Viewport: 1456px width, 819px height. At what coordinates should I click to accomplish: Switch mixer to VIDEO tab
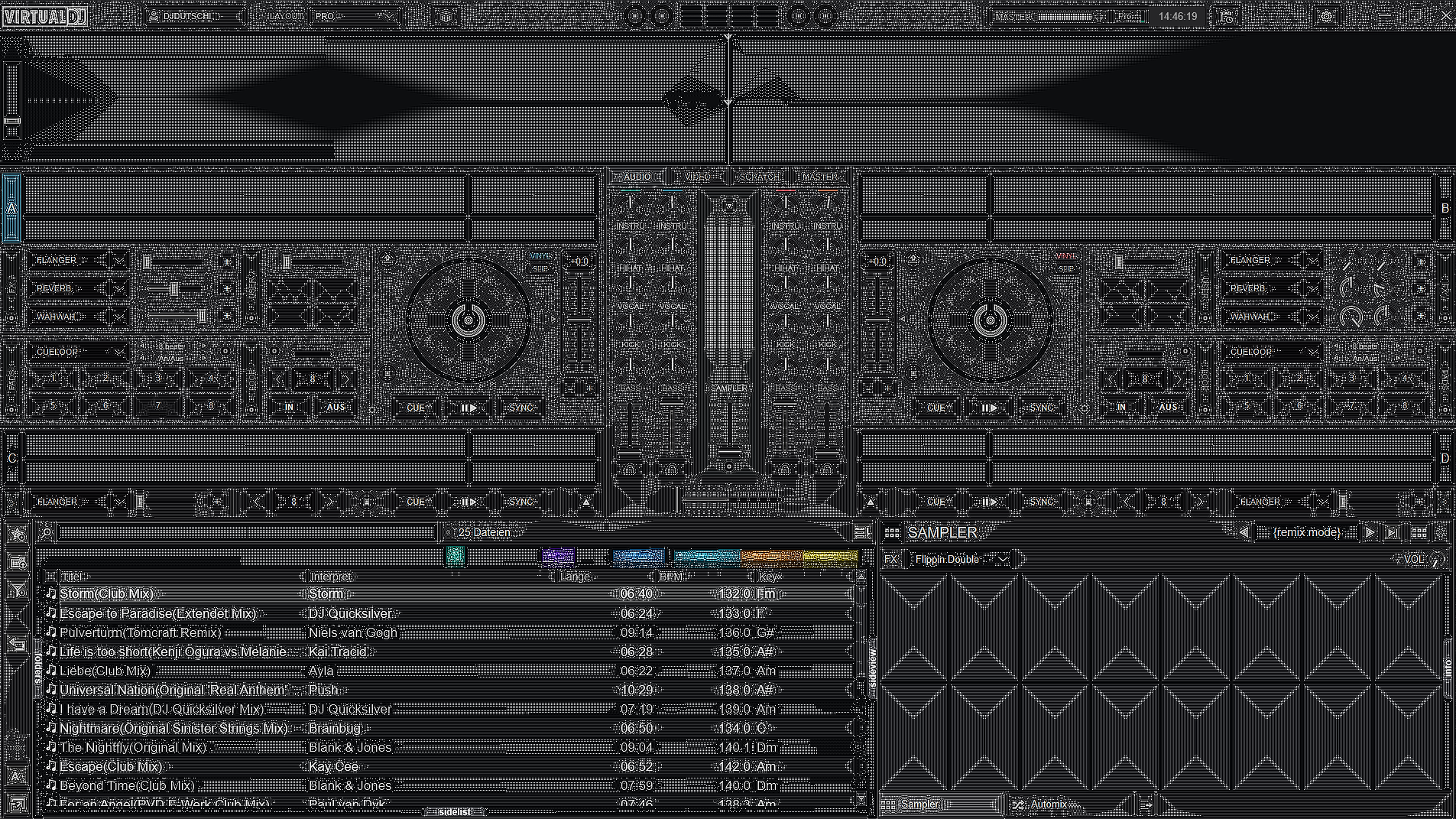tap(697, 177)
